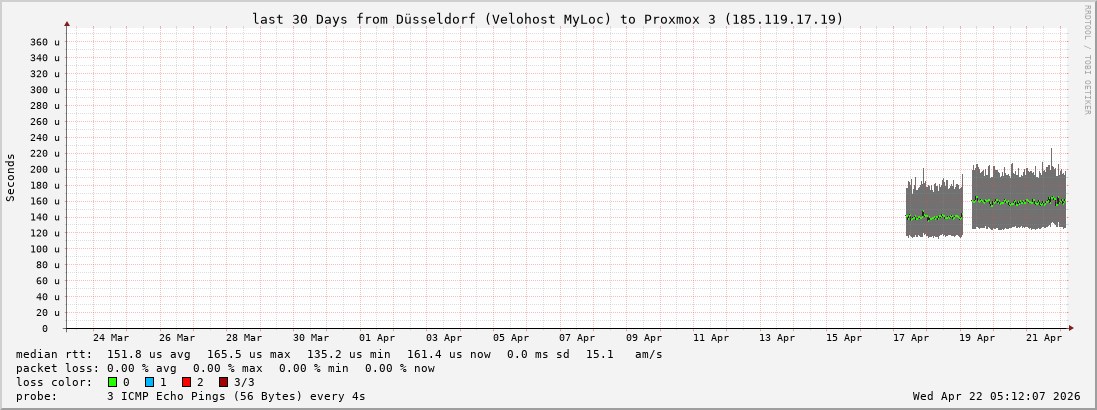Select the 21 Apr date label
Viewport: 1097px width, 410px height.
click(x=1044, y=338)
